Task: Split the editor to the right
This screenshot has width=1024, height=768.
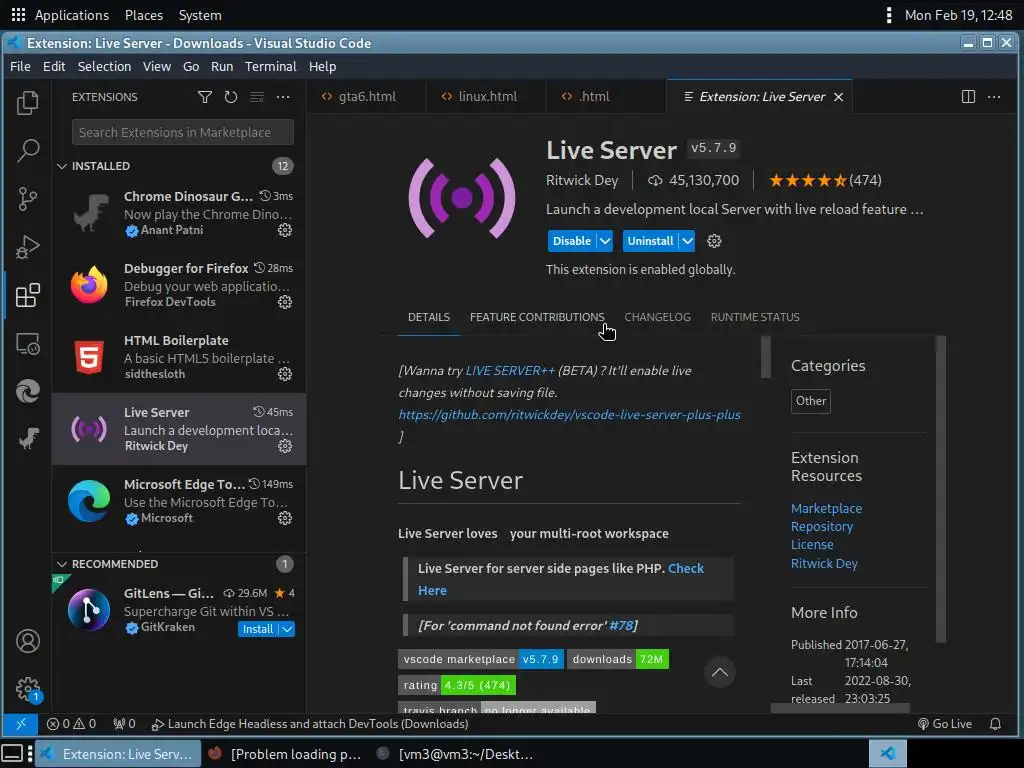Action: point(968,97)
